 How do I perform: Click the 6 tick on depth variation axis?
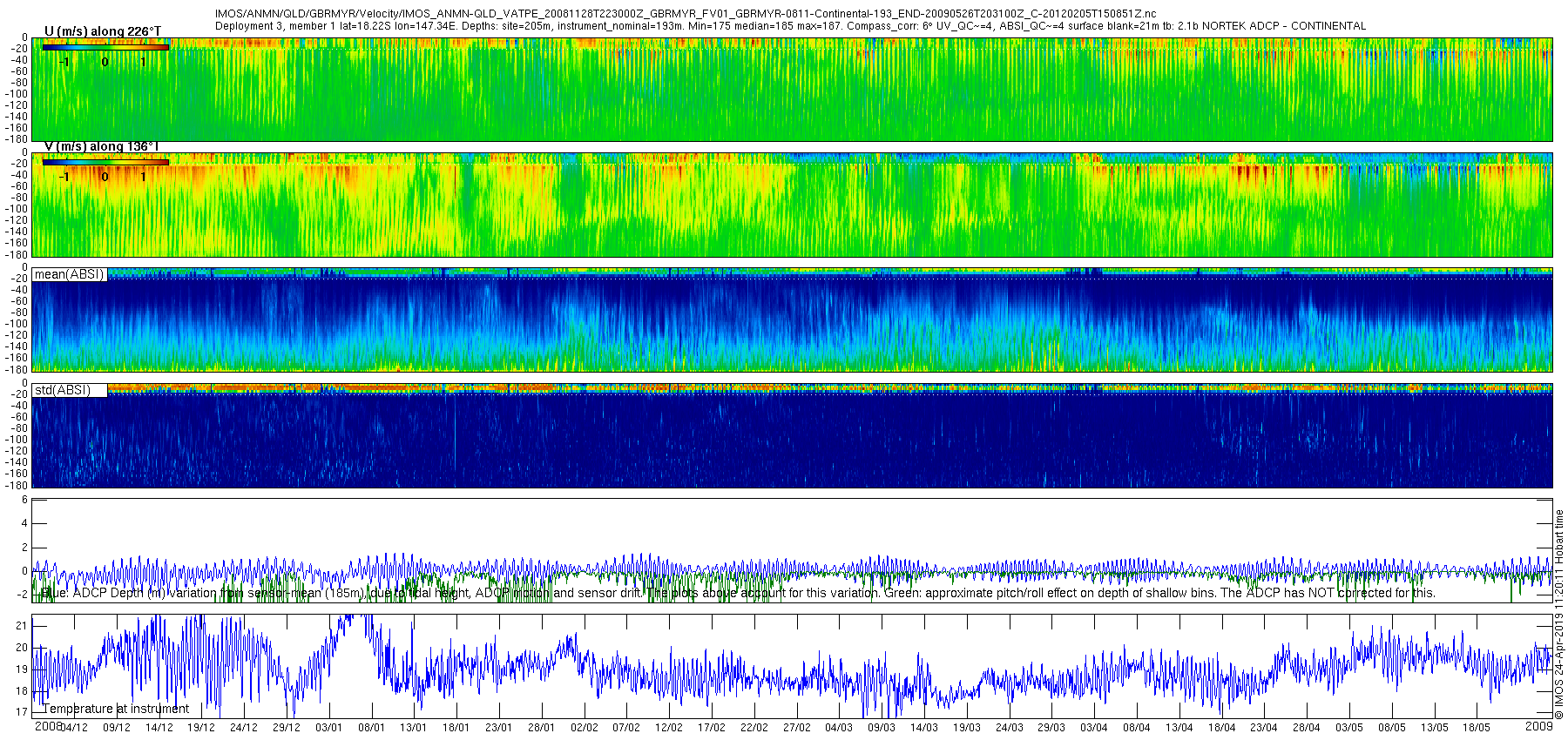(x=24, y=500)
